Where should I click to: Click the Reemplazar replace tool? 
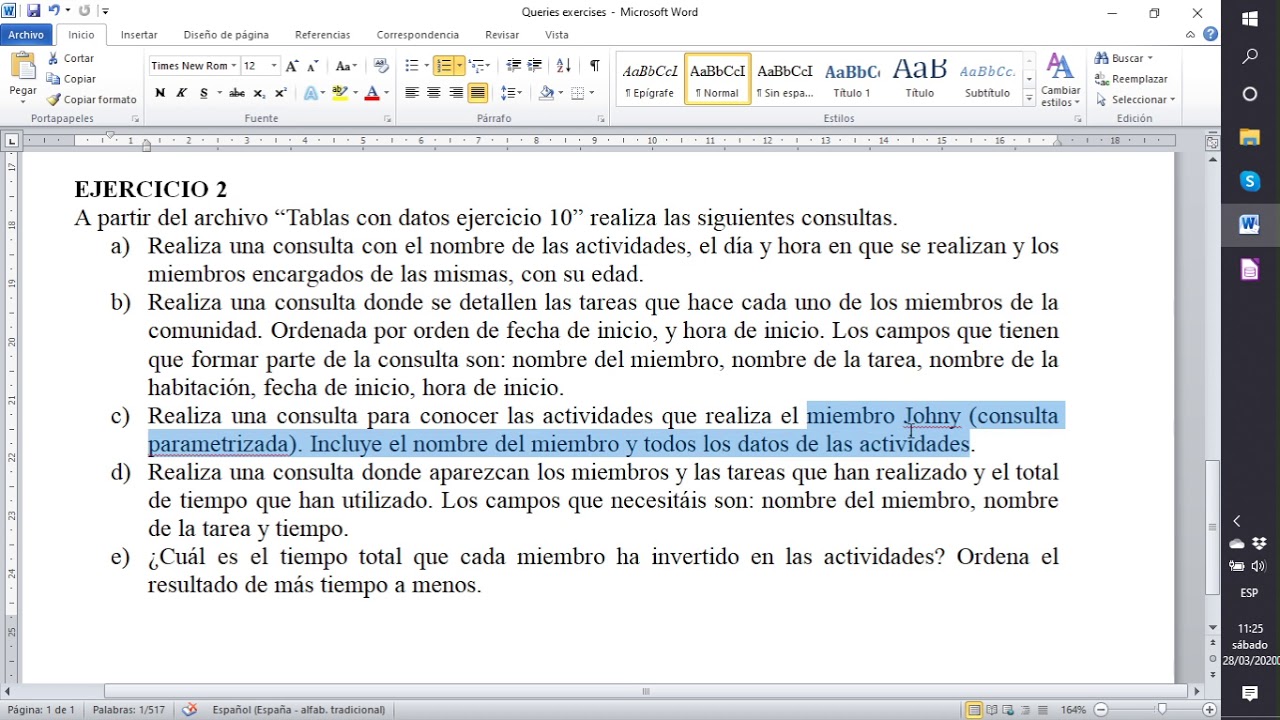[x=1131, y=79]
